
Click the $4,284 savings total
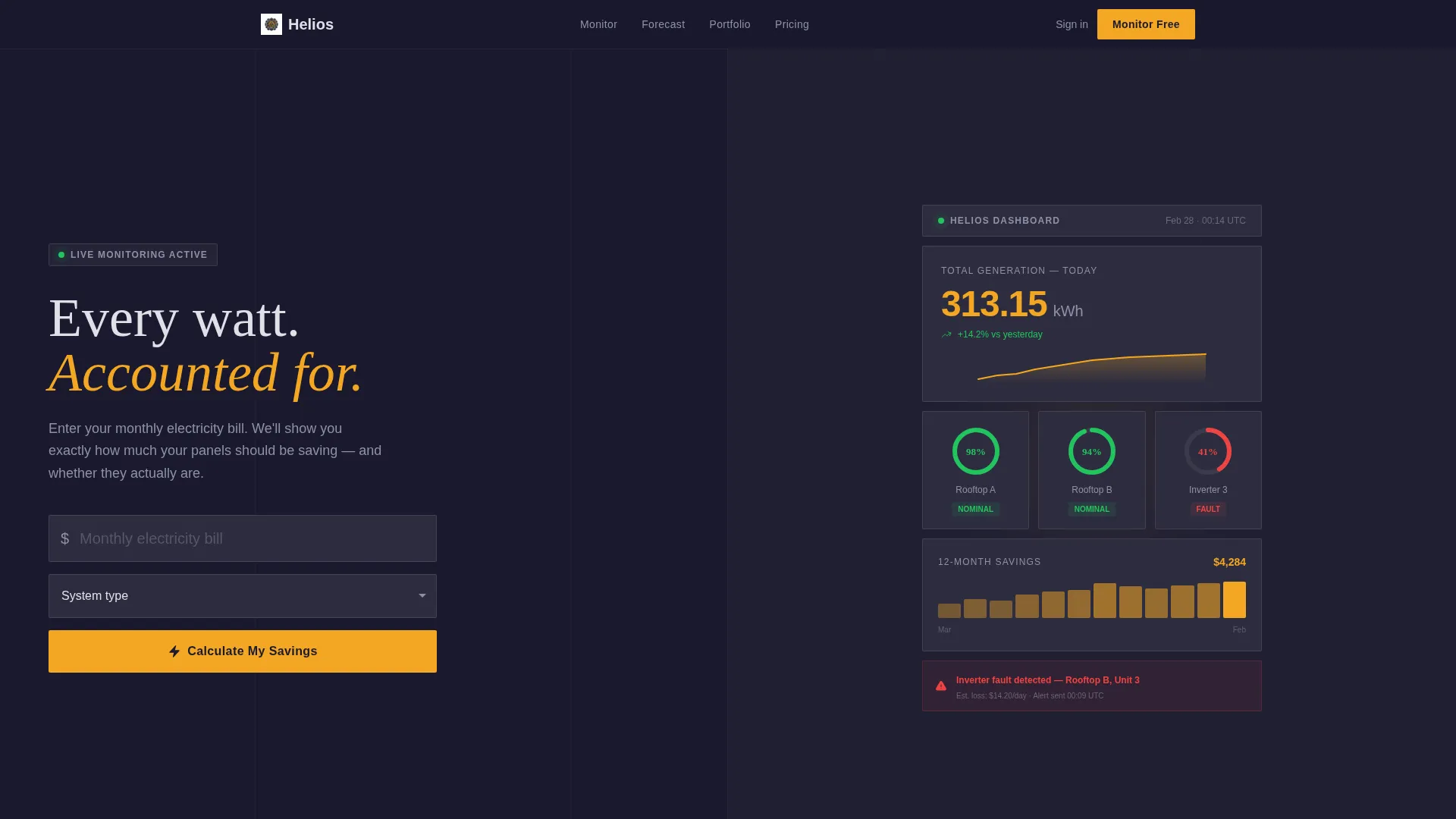coord(1229,562)
